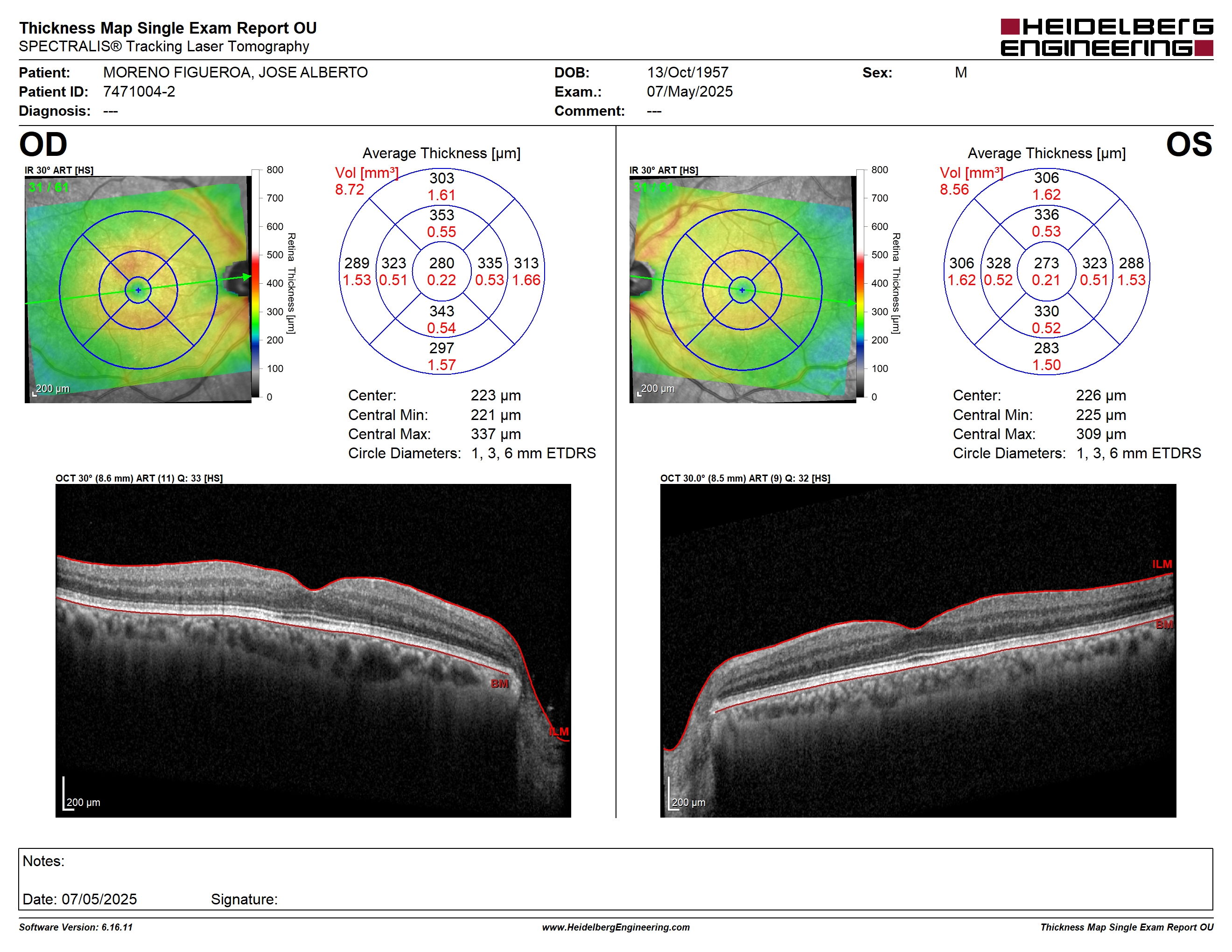This screenshot has width=1232, height=952.
Task: Click the Heidelberg Engineering logo
Action: [x=1106, y=37]
